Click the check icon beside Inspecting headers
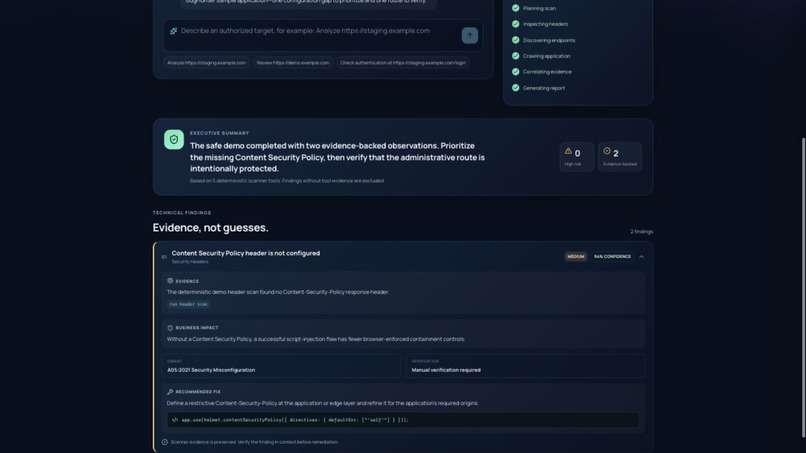The image size is (806, 453). coord(516,24)
